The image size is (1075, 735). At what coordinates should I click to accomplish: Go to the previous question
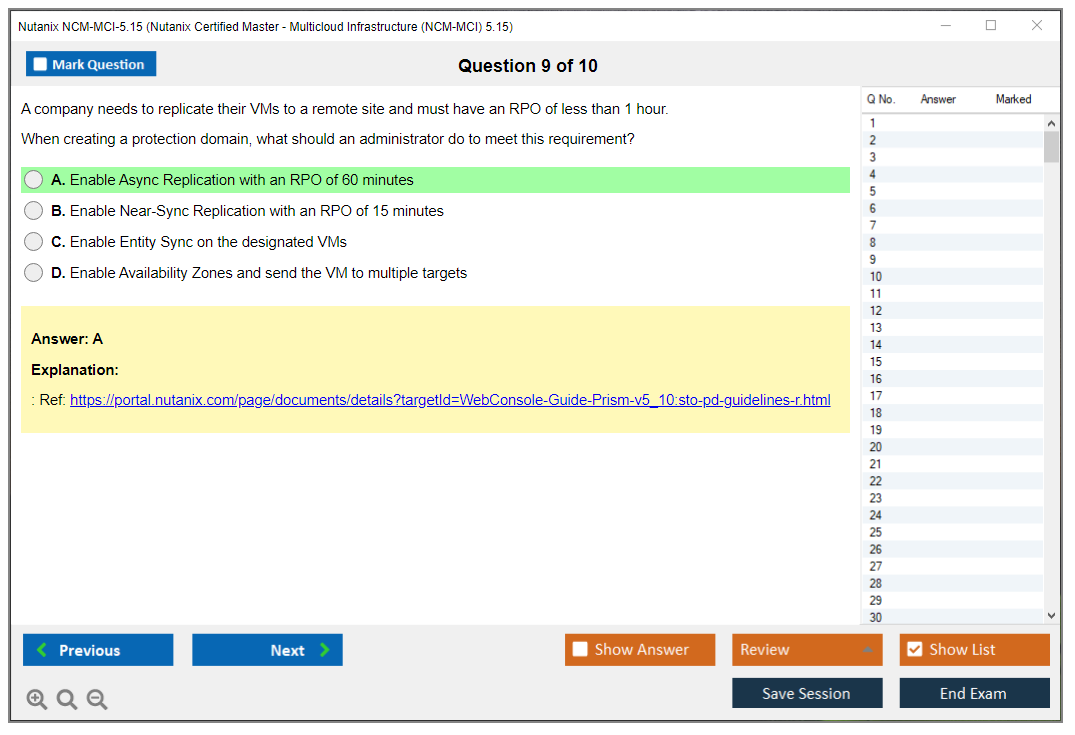pos(98,650)
